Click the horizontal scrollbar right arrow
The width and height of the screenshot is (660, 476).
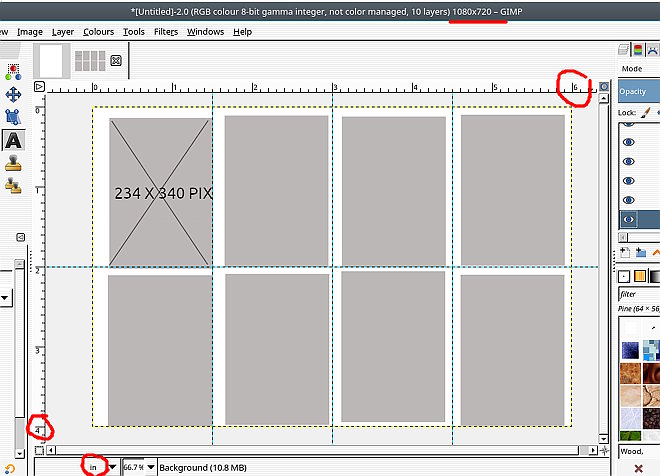593,450
